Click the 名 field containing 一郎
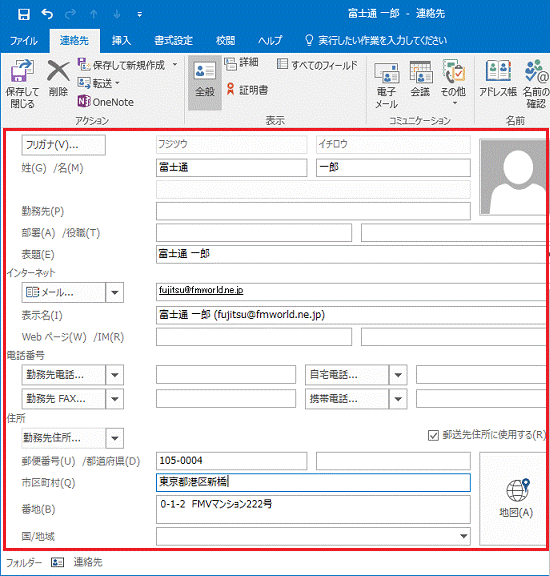 (x=393, y=168)
